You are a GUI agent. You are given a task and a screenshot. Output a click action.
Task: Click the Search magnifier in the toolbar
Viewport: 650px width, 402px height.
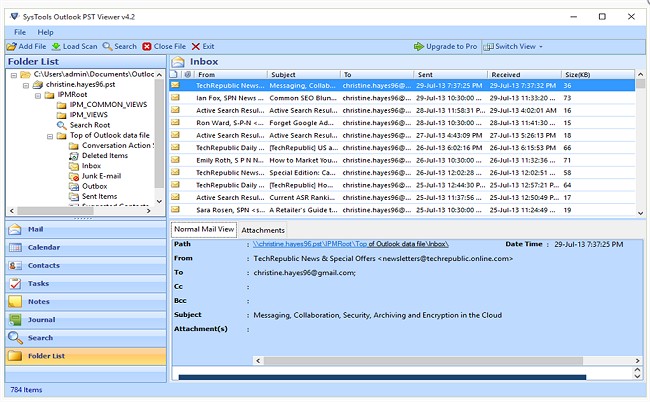click(107, 47)
